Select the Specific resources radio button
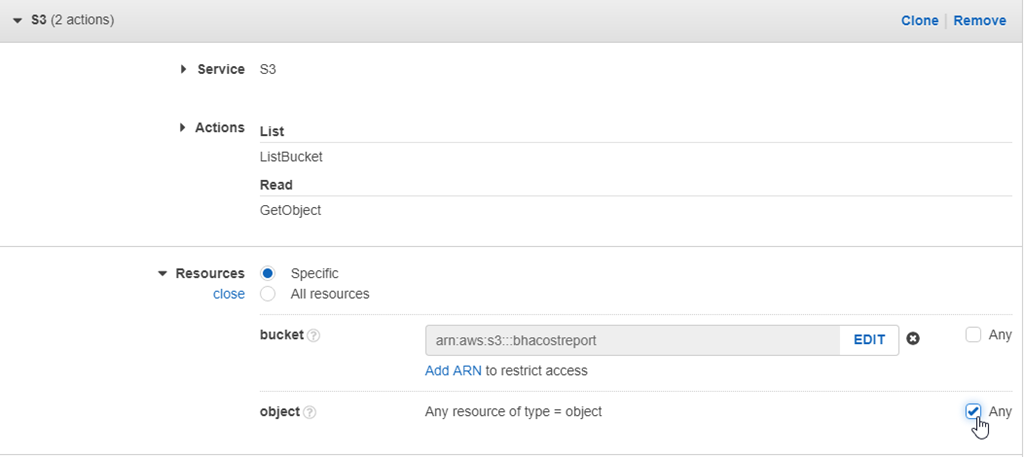 (x=268, y=273)
